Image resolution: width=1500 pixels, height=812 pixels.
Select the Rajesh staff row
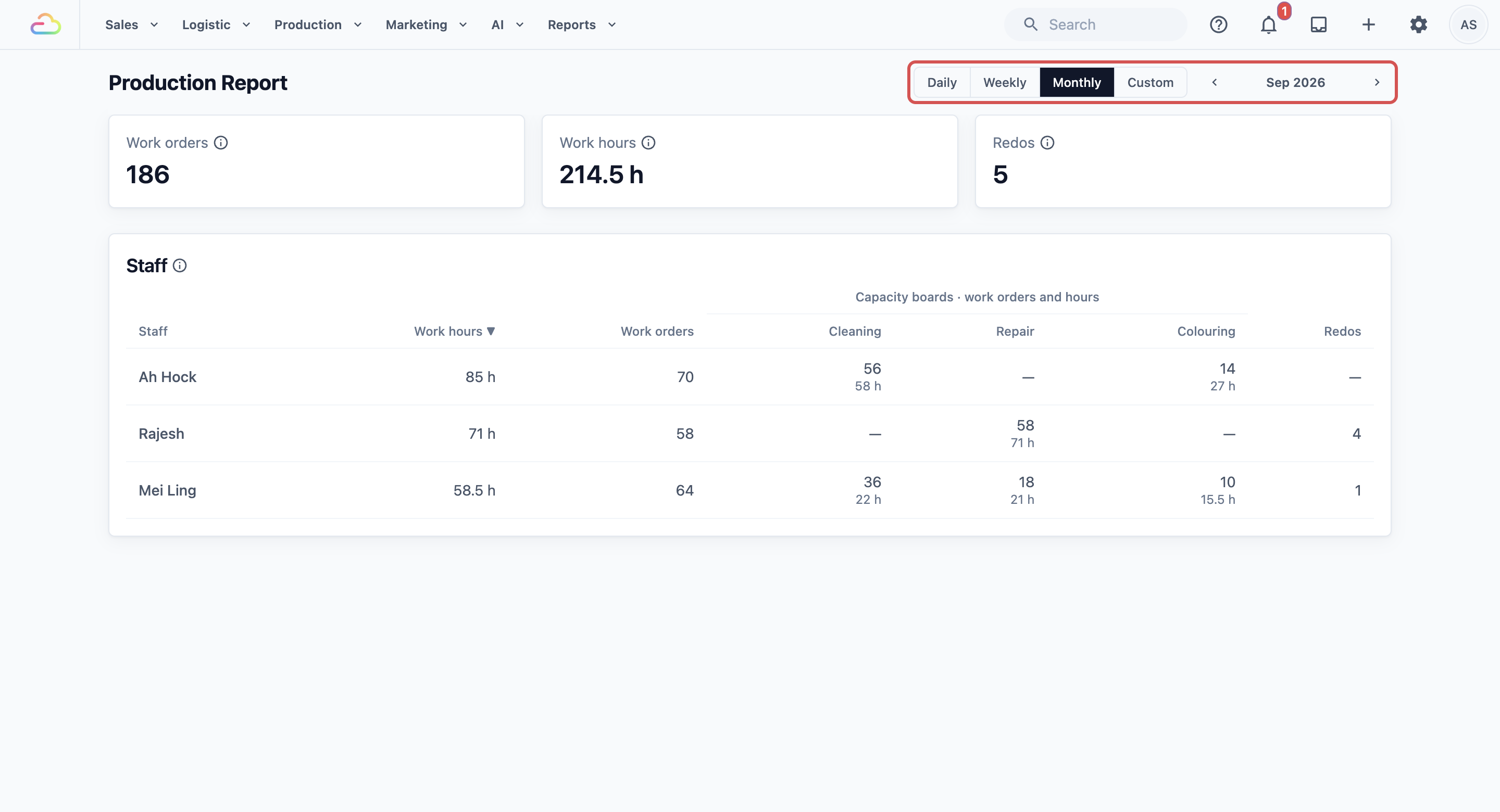749,434
